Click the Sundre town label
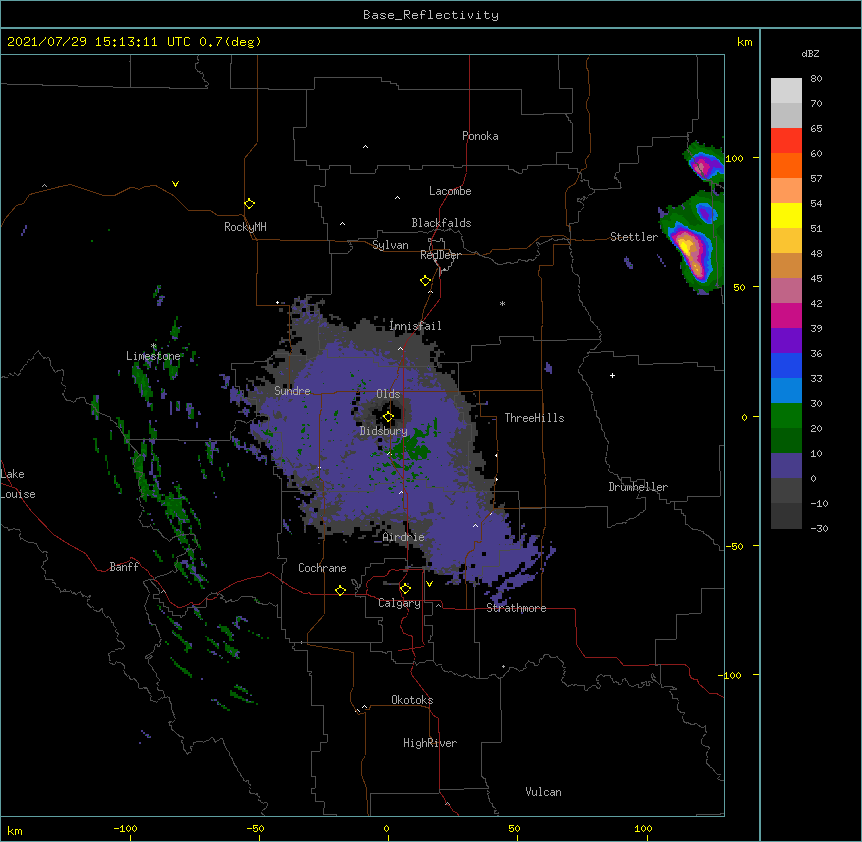Screen dimensions: 862x842 click(x=292, y=391)
